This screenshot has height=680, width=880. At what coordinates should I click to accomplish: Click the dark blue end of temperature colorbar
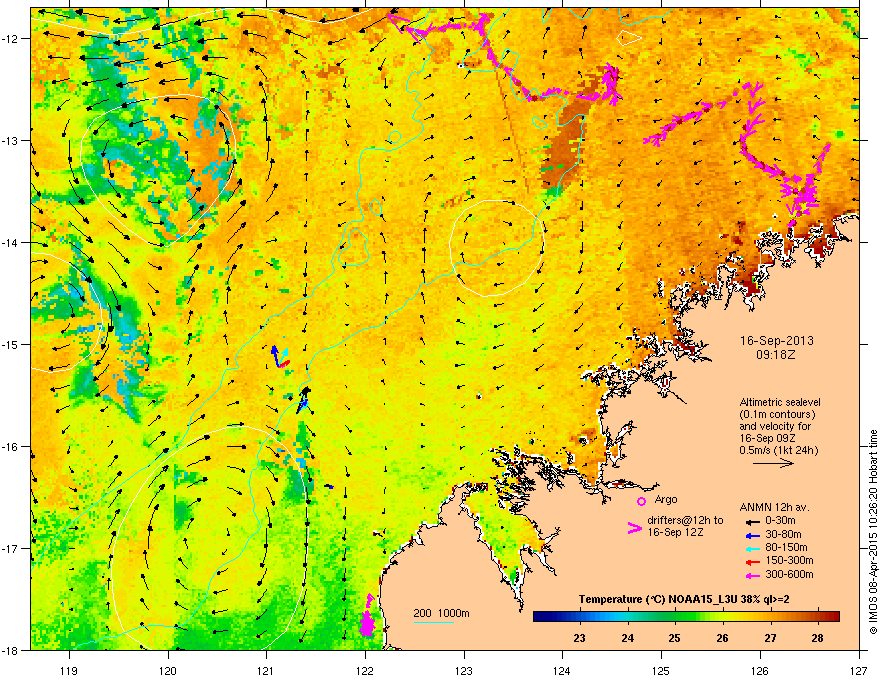coord(540,617)
